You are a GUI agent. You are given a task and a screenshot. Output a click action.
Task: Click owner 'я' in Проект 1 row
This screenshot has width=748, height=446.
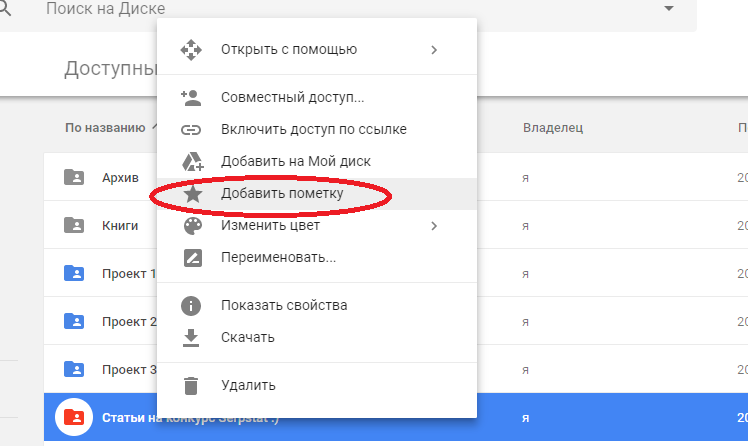pos(525,274)
